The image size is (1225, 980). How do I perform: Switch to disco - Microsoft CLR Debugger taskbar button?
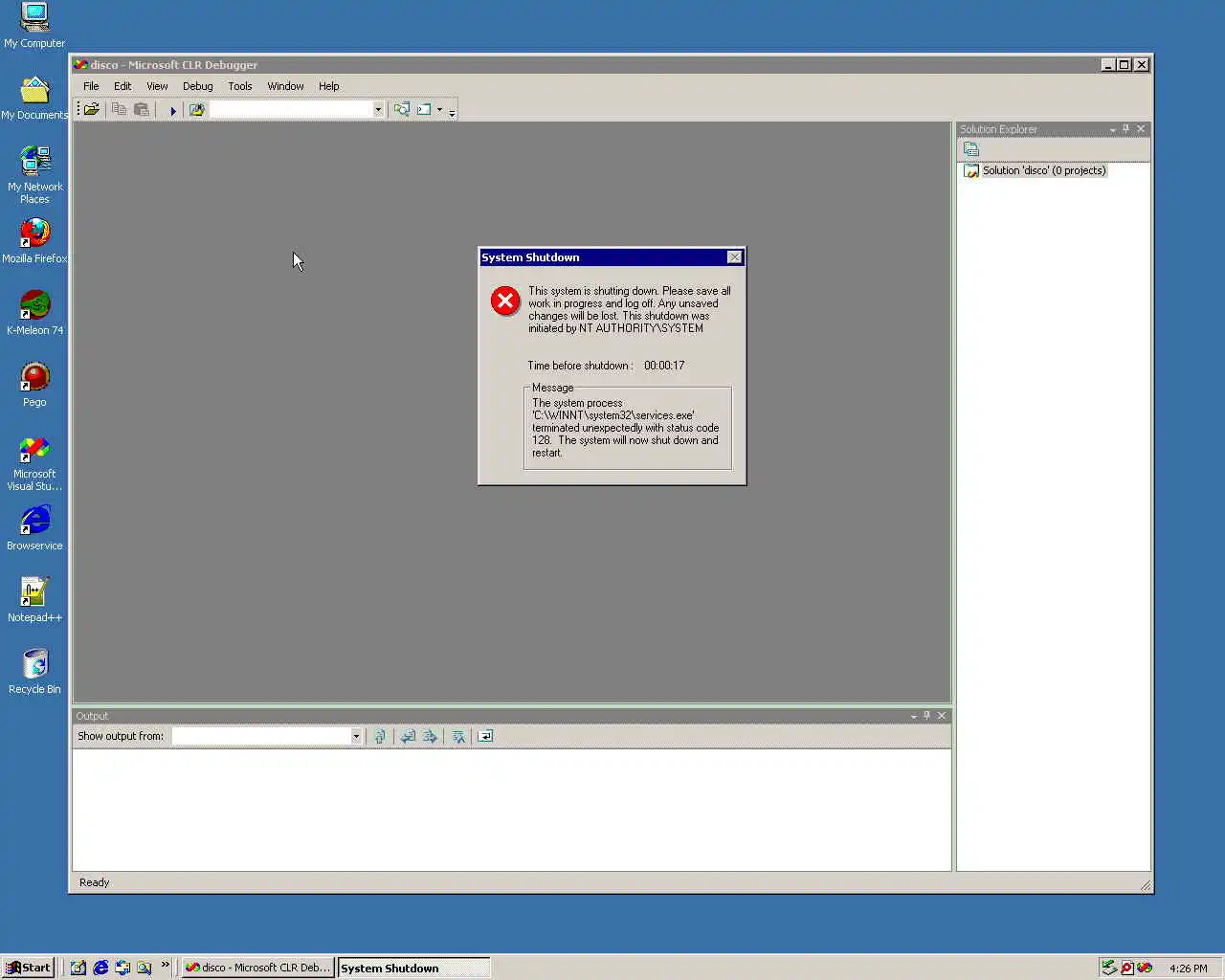(257, 968)
